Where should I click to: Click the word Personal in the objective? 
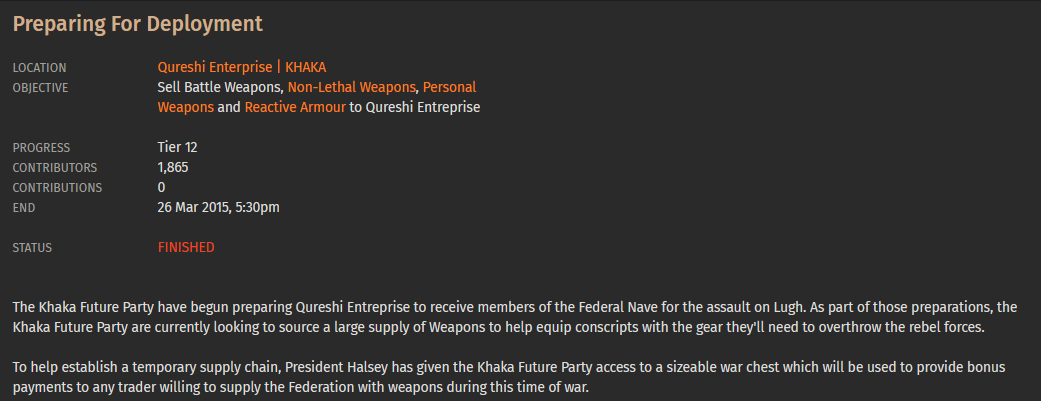pyautogui.click(x=449, y=88)
